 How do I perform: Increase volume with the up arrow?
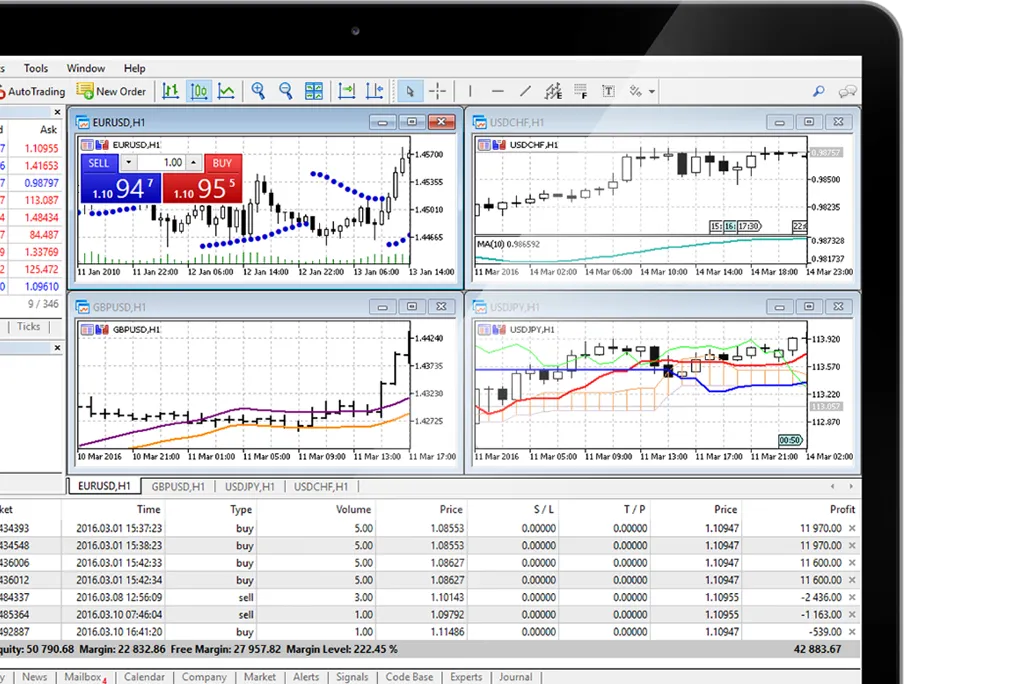tap(194, 162)
